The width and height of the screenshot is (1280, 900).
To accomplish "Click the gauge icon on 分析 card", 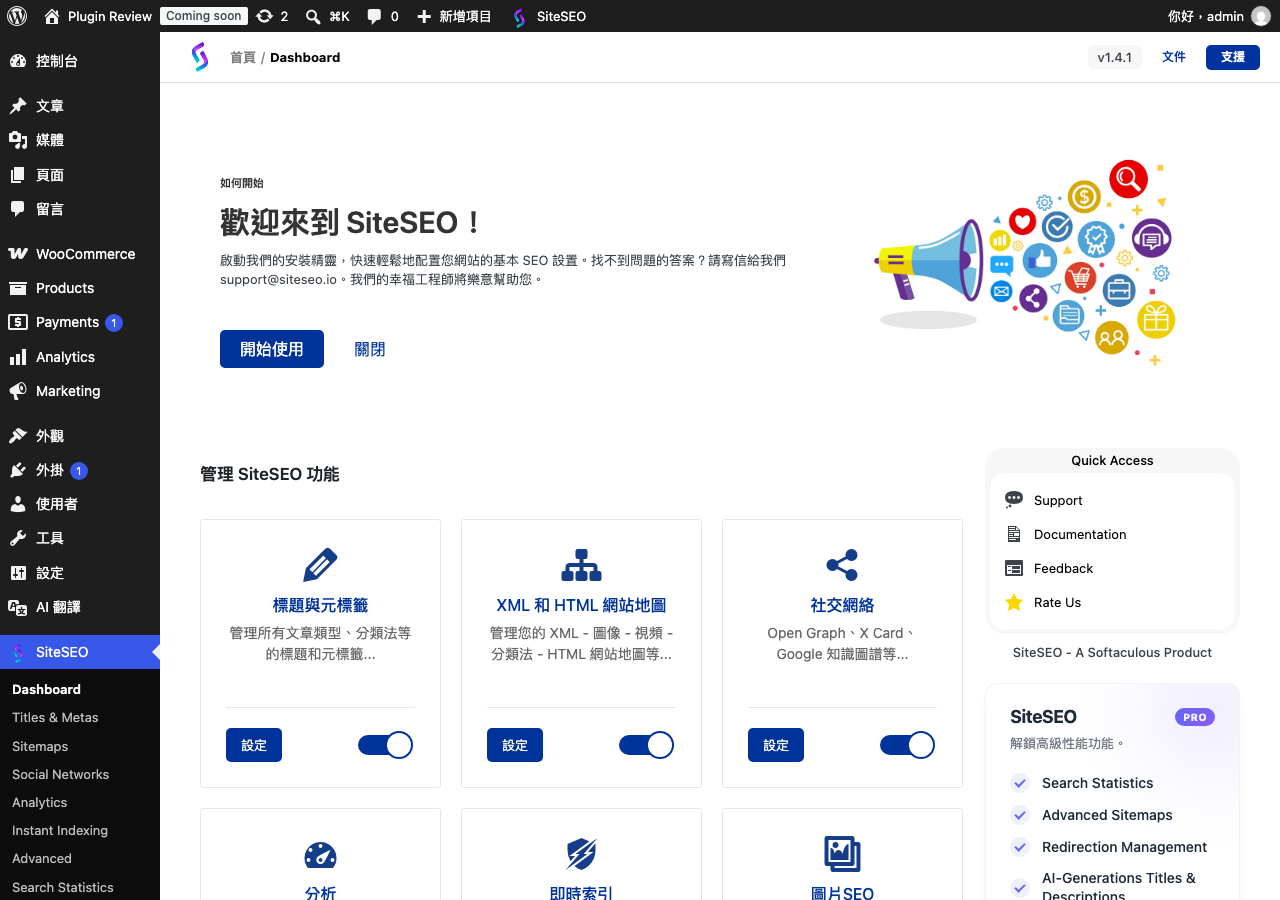I will click(x=320, y=855).
